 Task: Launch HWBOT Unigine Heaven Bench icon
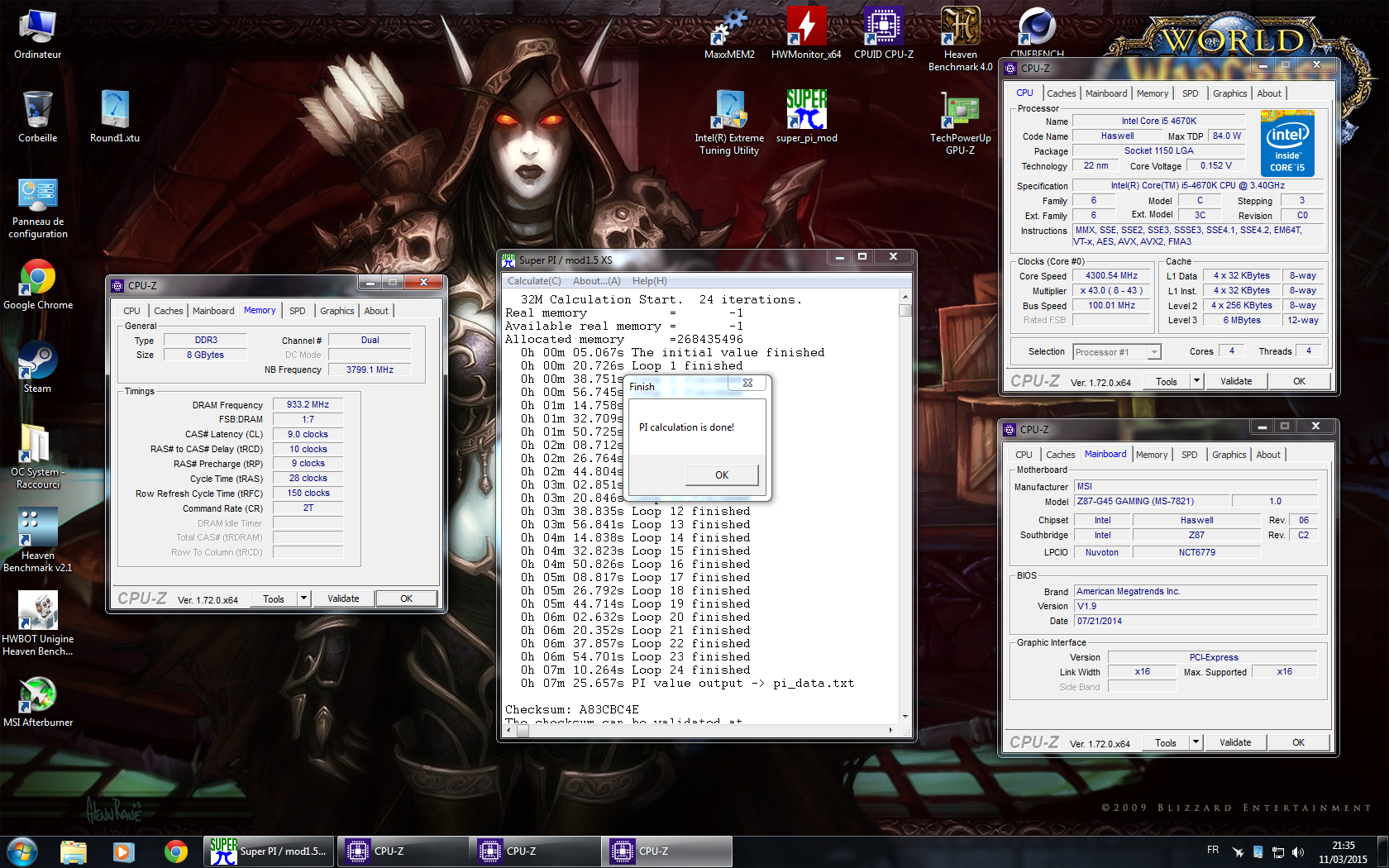38,623
